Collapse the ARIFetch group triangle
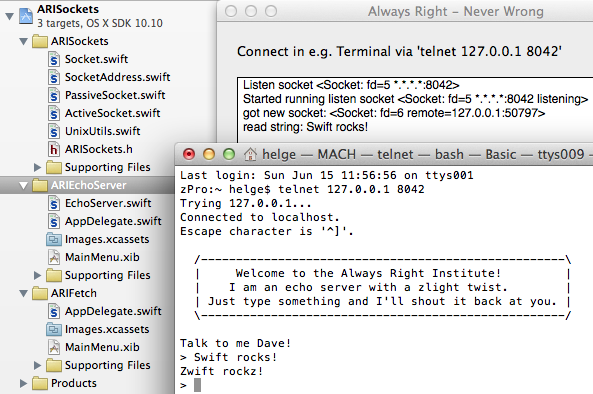 [x=23, y=293]
